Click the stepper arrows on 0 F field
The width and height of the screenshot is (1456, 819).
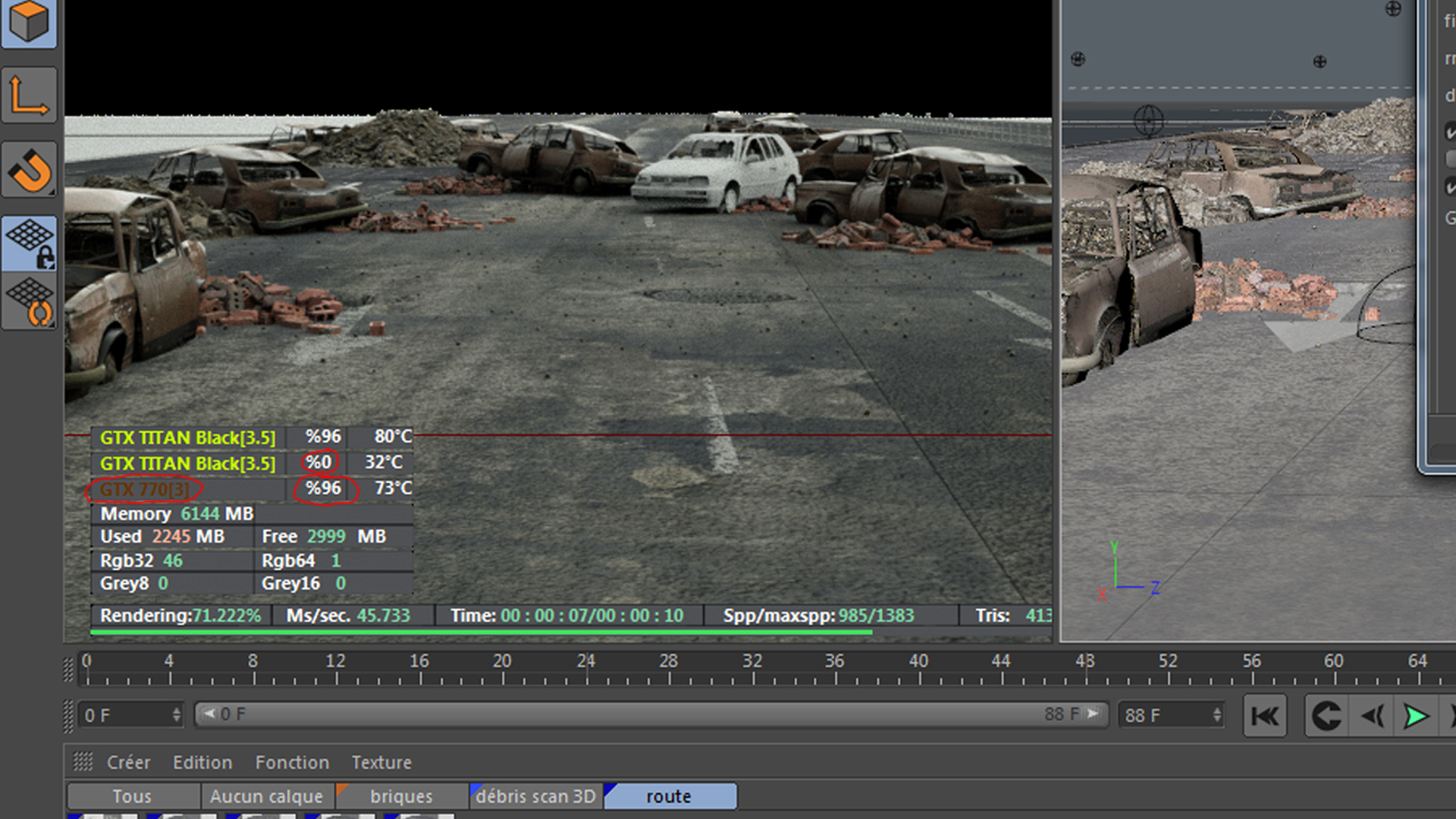click(x=176, y=715)
